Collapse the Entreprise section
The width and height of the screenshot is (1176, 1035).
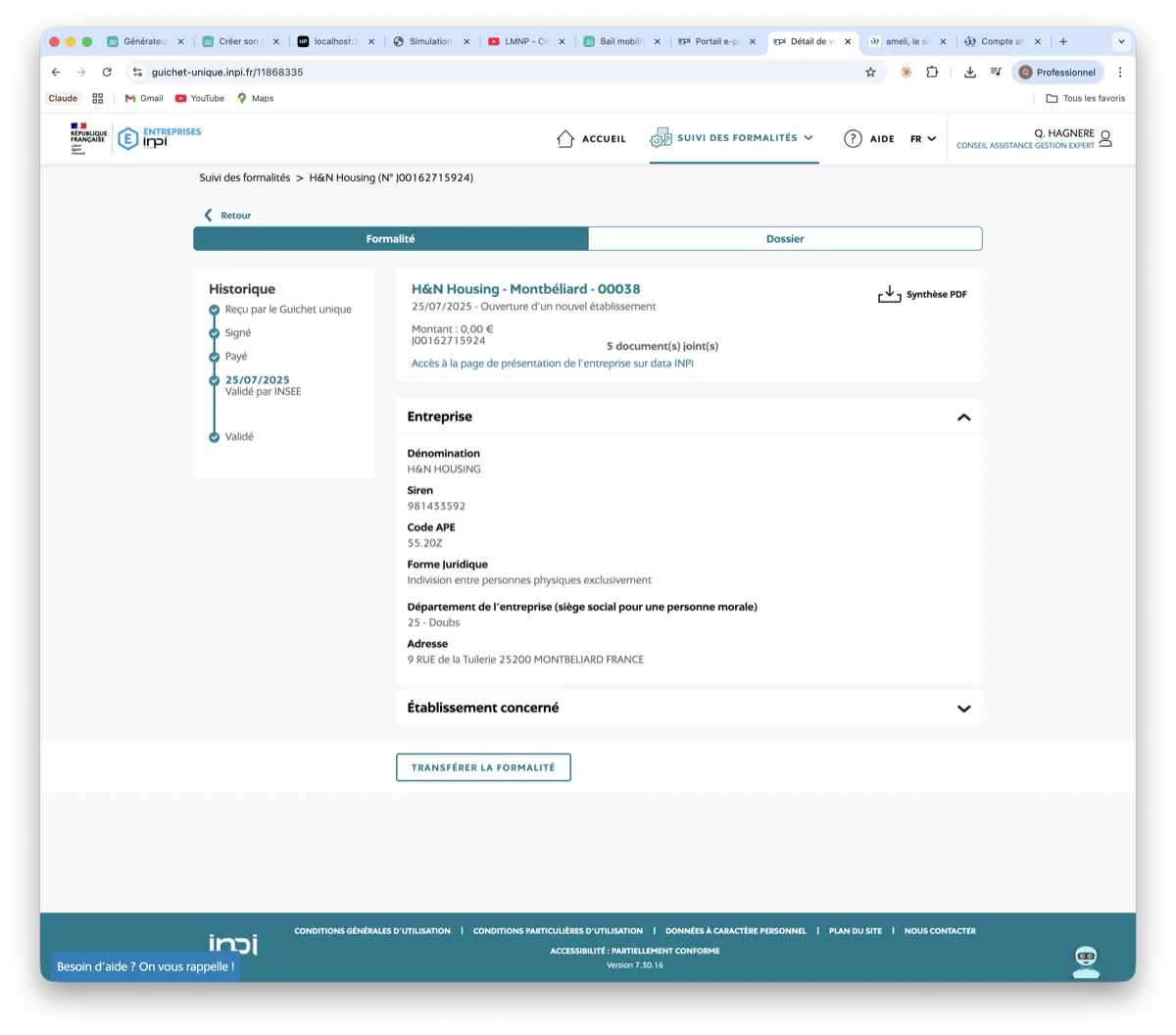click(x=963, y=416)
